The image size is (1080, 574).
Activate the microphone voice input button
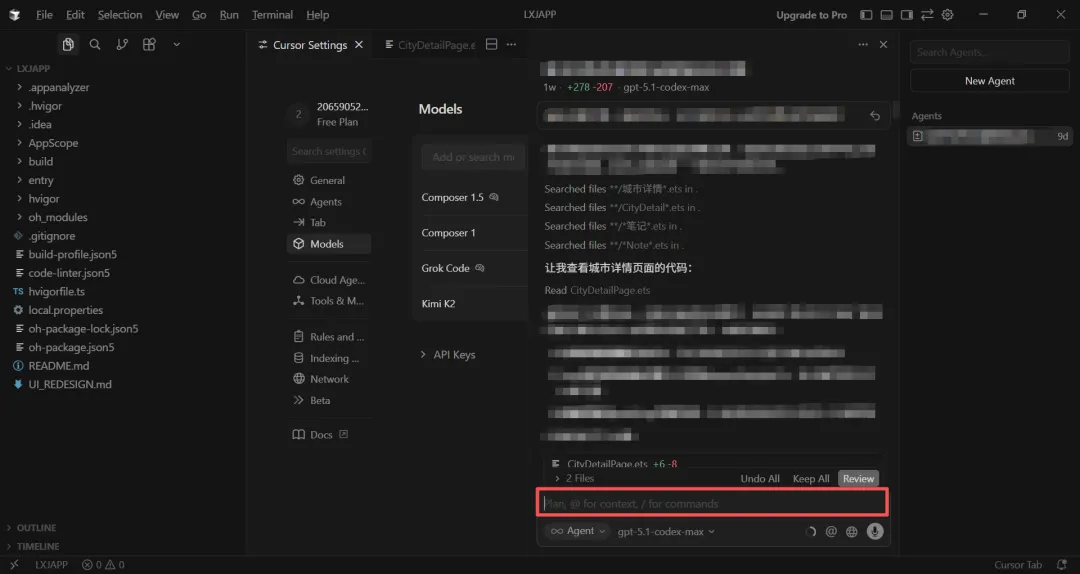coord(875,531)
